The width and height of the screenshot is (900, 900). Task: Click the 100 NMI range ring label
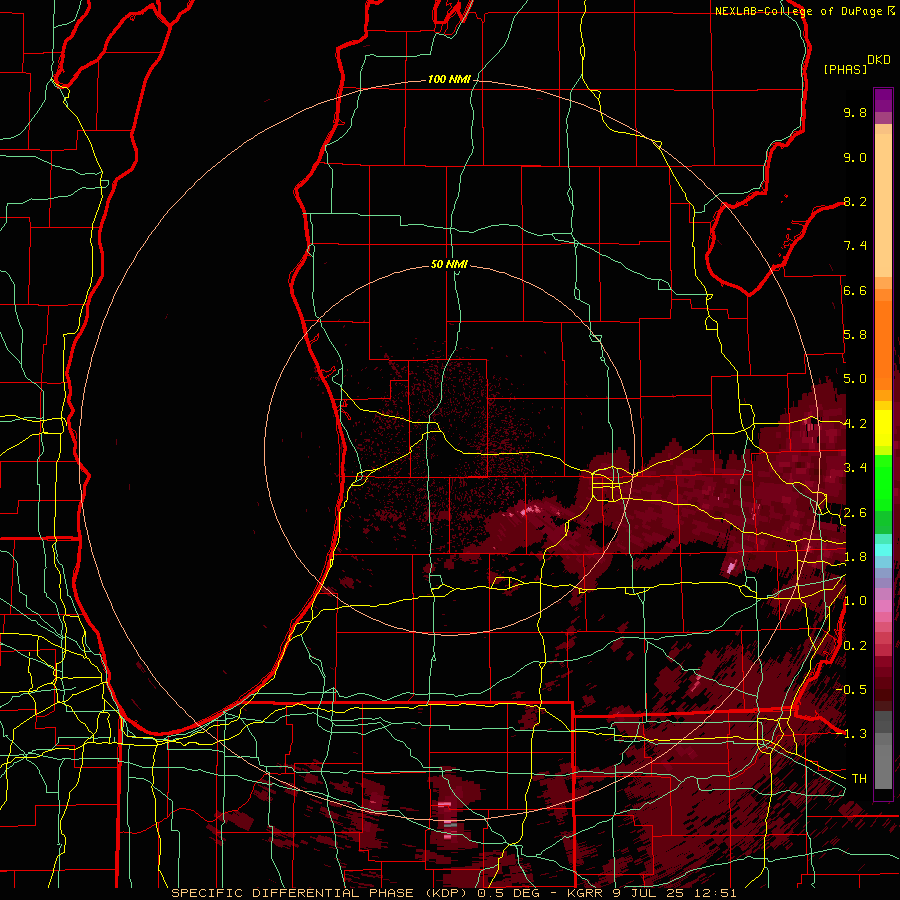click(x=449, y=79)
